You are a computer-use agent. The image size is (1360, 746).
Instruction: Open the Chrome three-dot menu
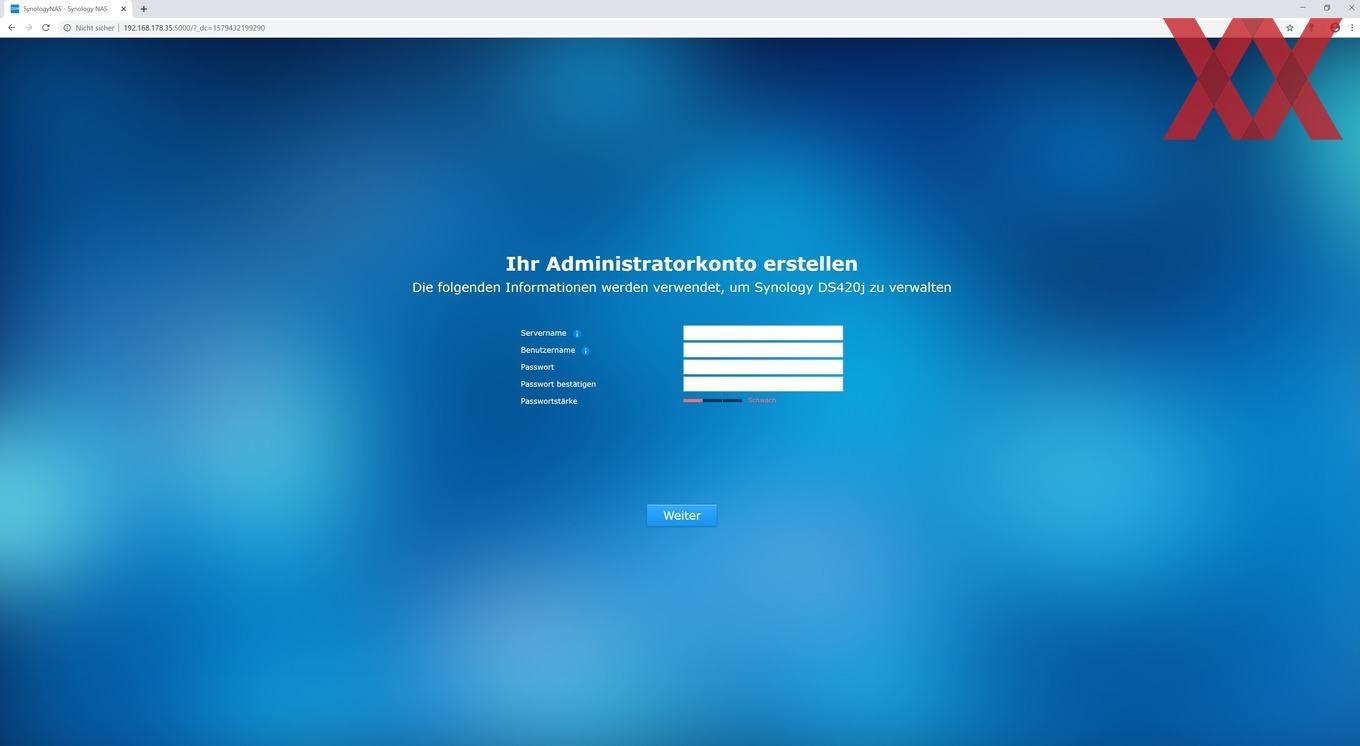tap(1352, 28)
